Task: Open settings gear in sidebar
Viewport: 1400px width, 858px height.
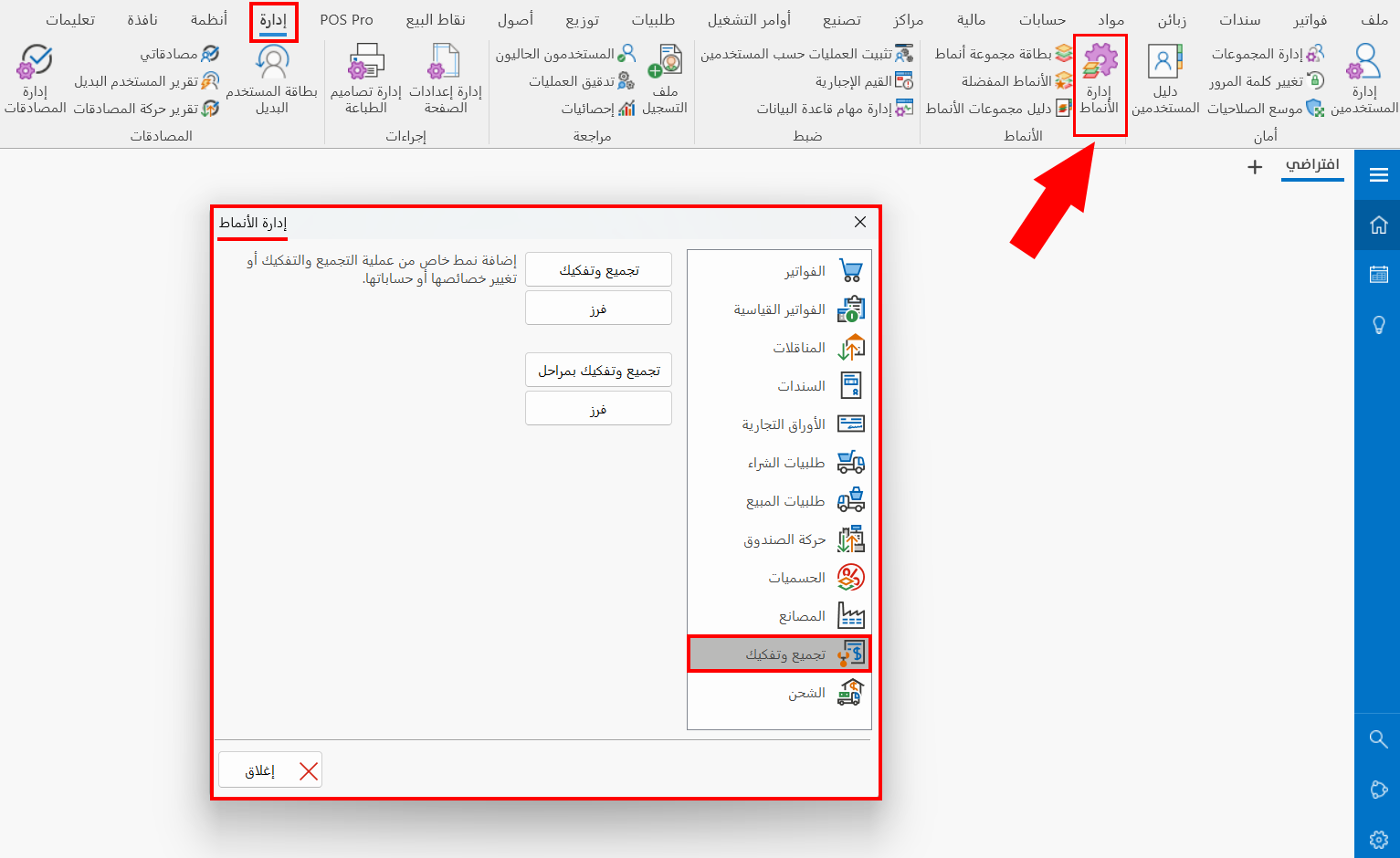Action: pos(1379,840)
